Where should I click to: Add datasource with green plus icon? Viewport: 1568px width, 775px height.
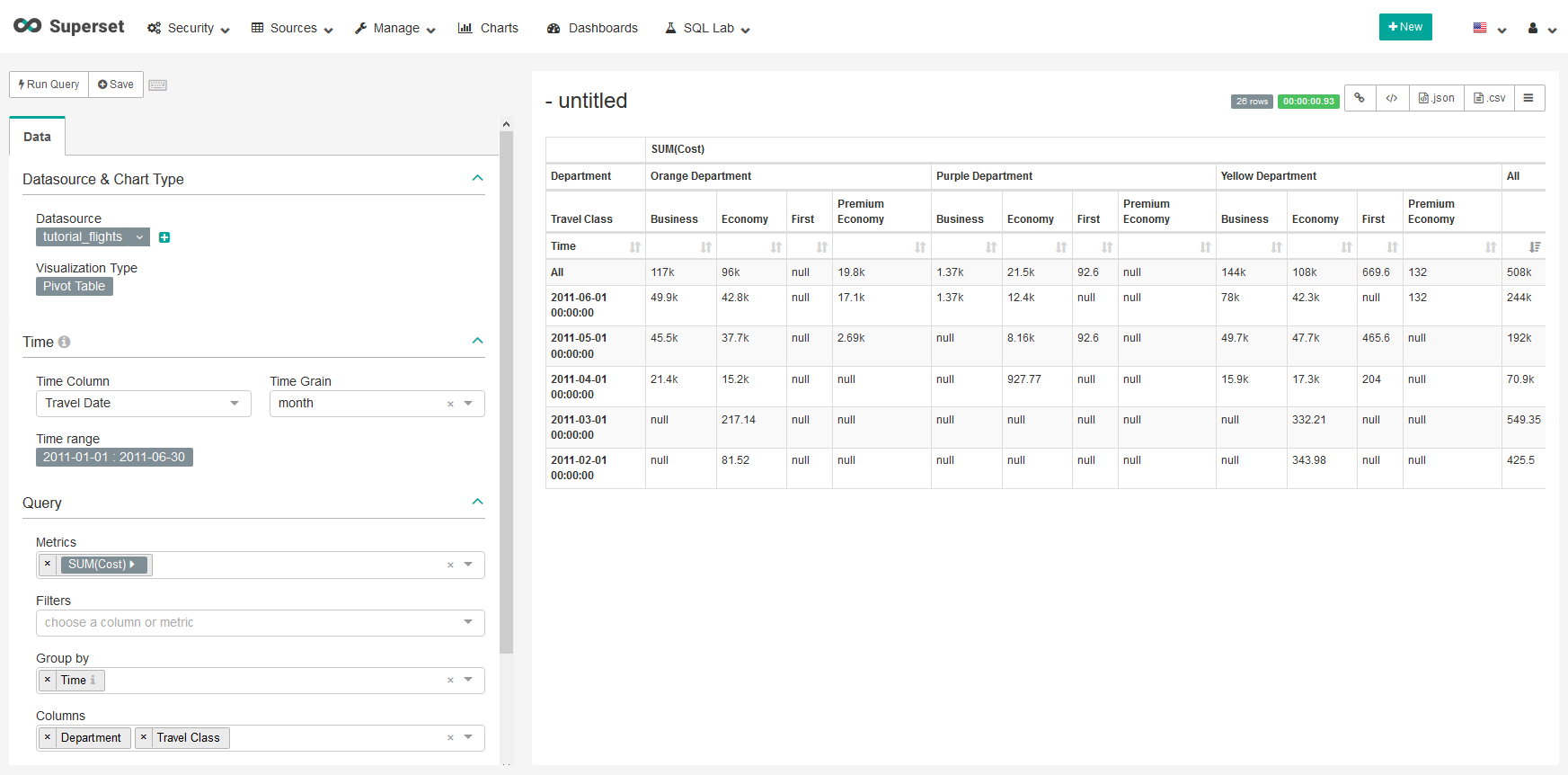tap(164, 237)
